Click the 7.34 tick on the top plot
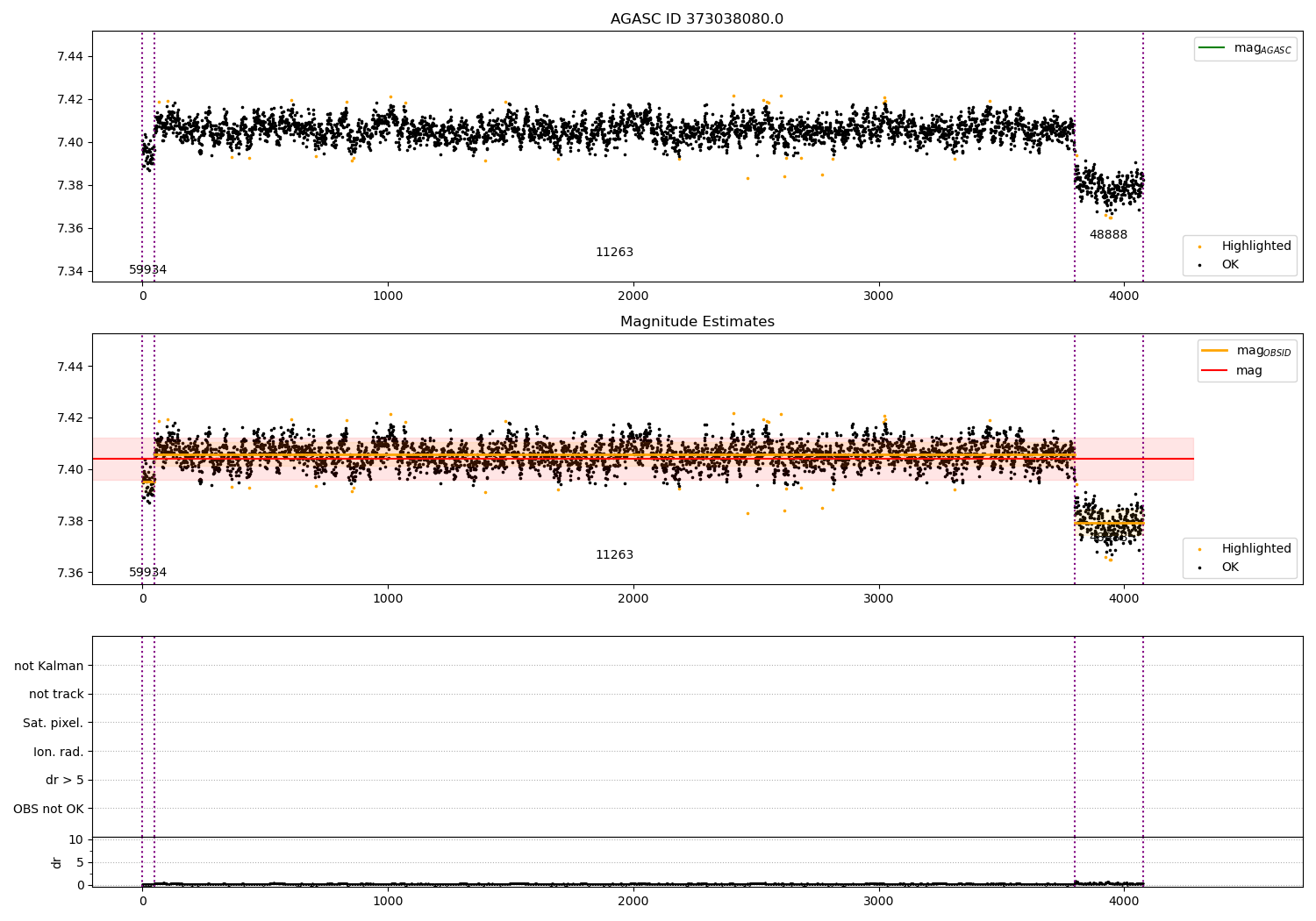The height and width of the screenshot is (921, 1316). [70, 272]
